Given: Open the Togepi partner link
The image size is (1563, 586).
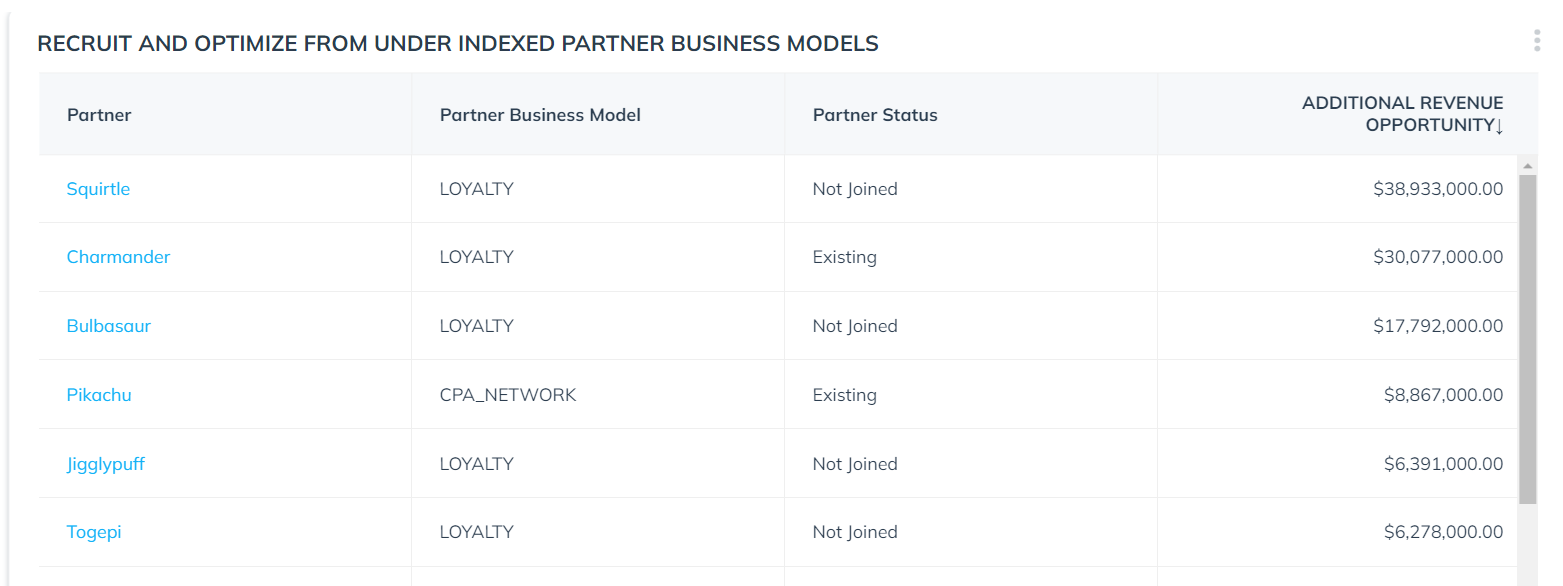Looking at the screenshot, I should (x=94, y=532).
